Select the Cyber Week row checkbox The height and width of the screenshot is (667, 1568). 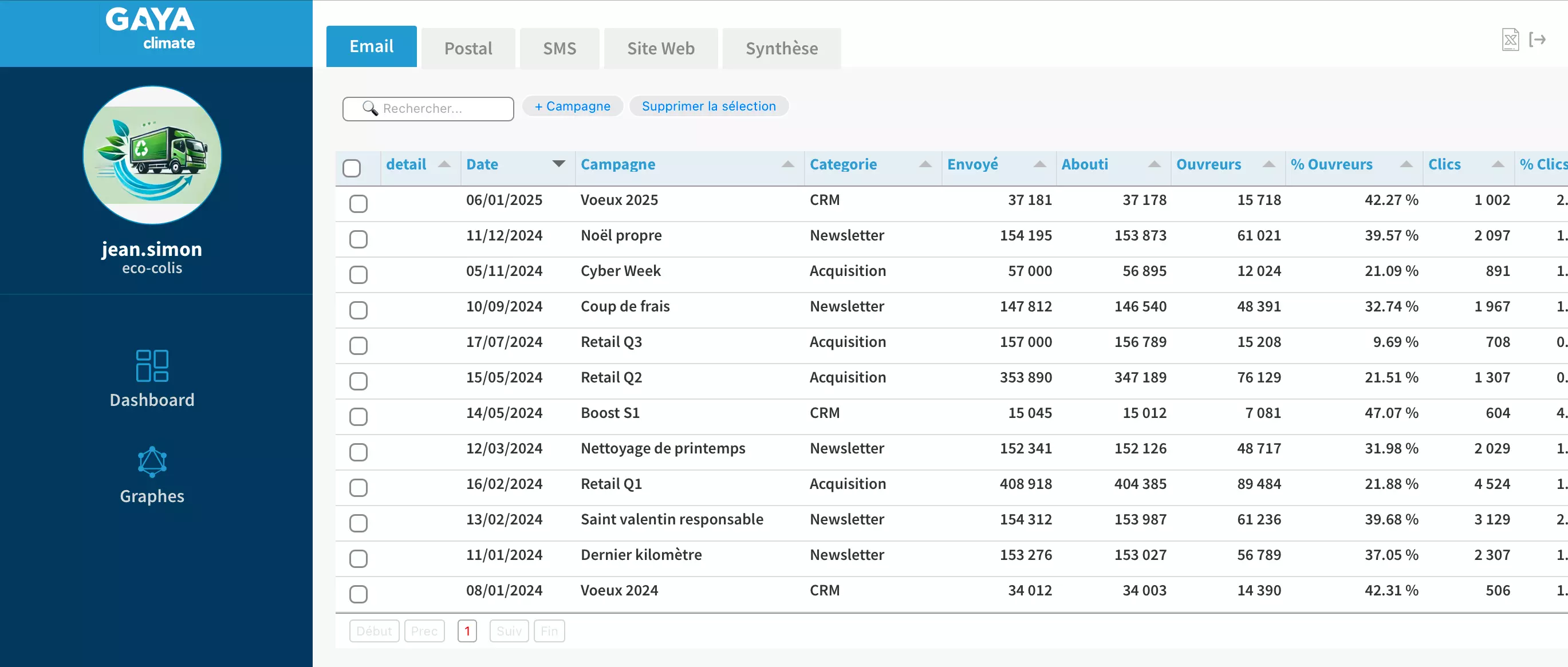pos(358,274)
